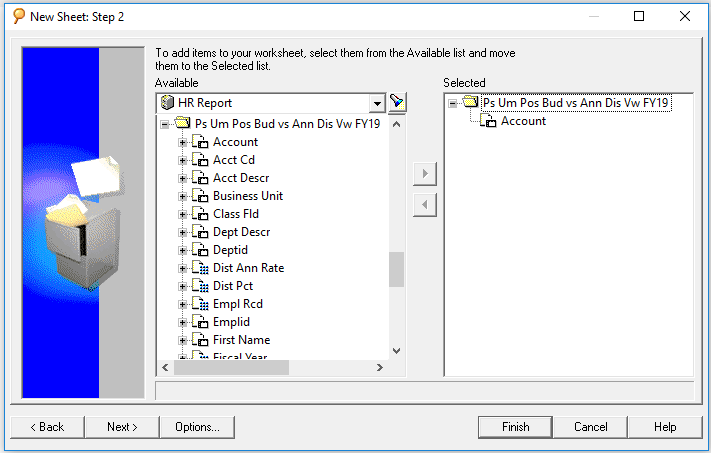Select Dept Descr in the Available list
This screenshot has height=453, width=711.
pos(241,232)
